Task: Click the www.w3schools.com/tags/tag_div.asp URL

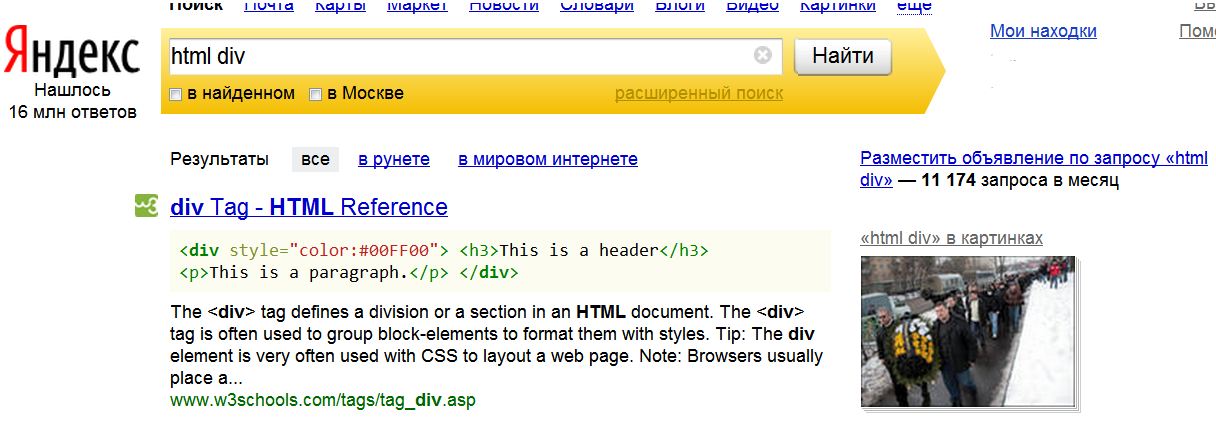Action: pyautogui.click(x=323, y=400)
